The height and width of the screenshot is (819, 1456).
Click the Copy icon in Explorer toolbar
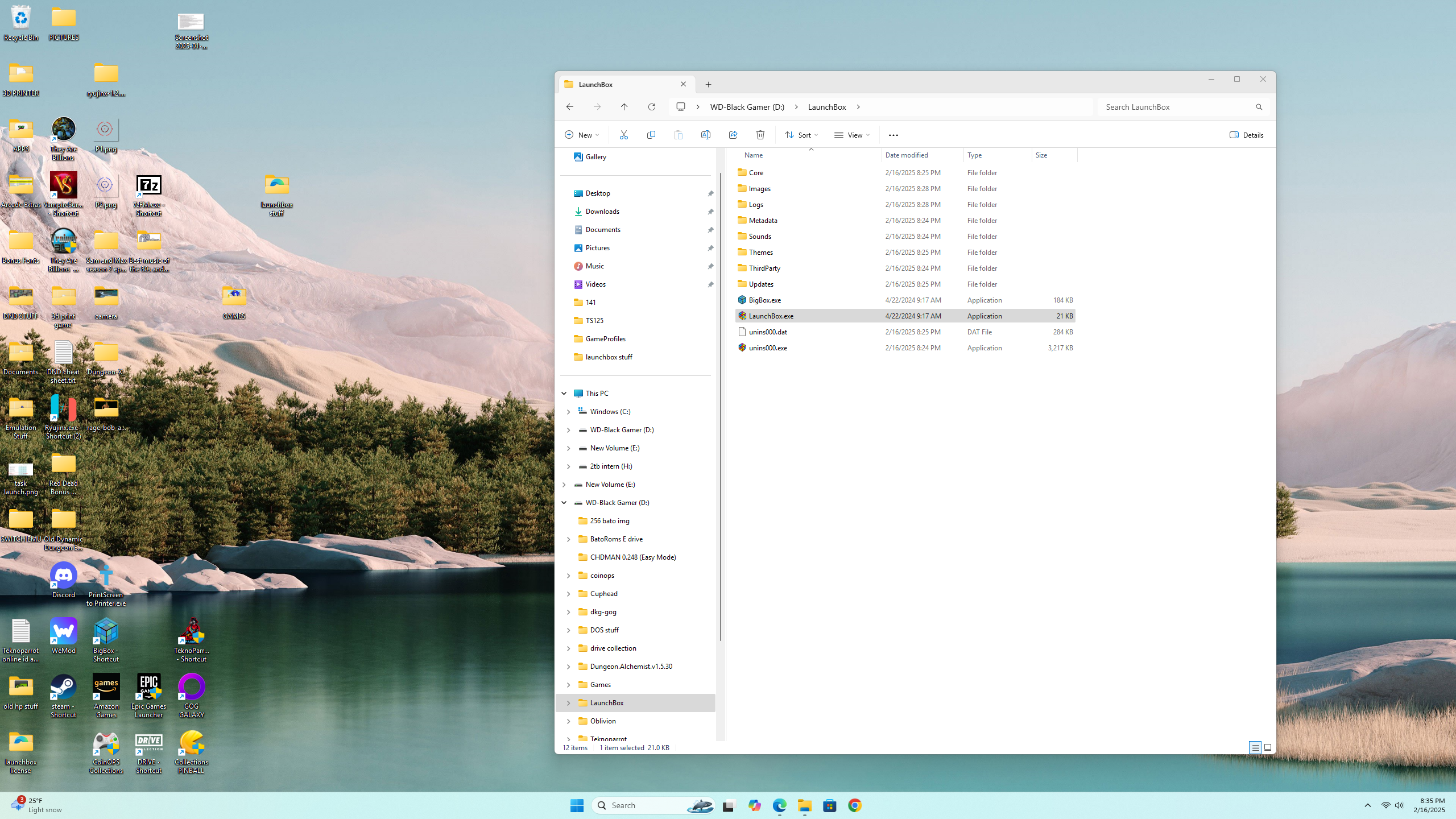coord(651,135)
